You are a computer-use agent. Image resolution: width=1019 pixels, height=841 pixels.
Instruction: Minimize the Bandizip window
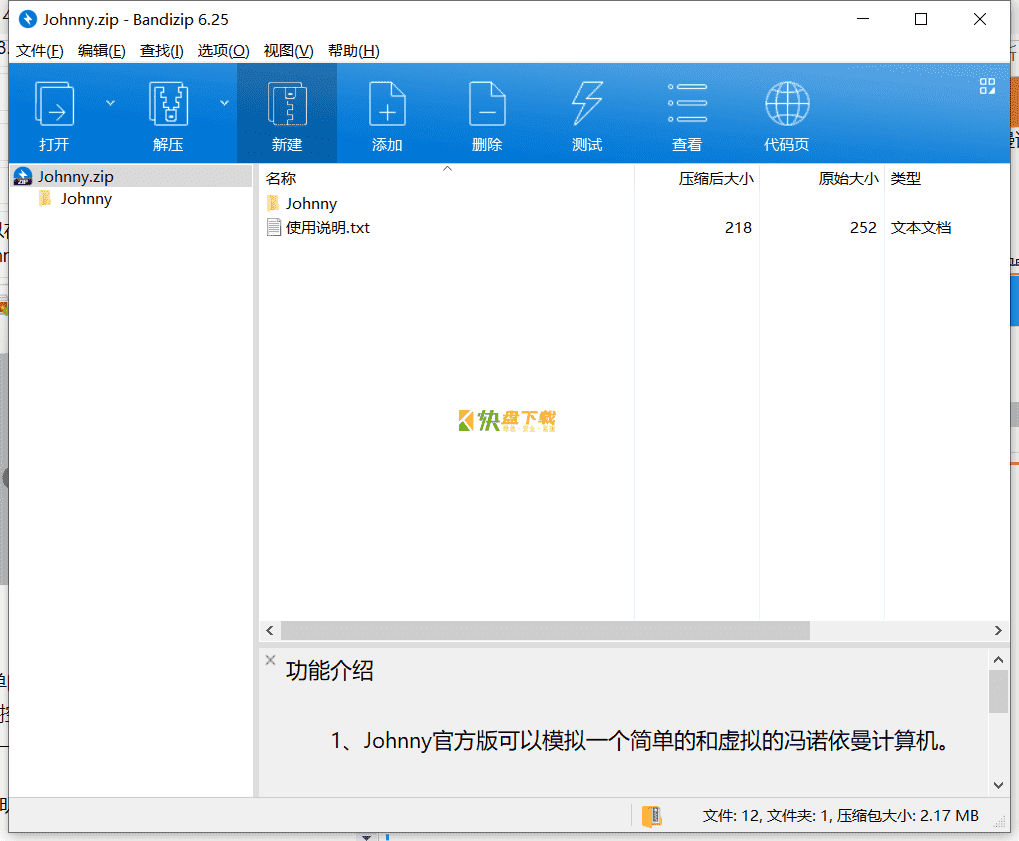863,19
